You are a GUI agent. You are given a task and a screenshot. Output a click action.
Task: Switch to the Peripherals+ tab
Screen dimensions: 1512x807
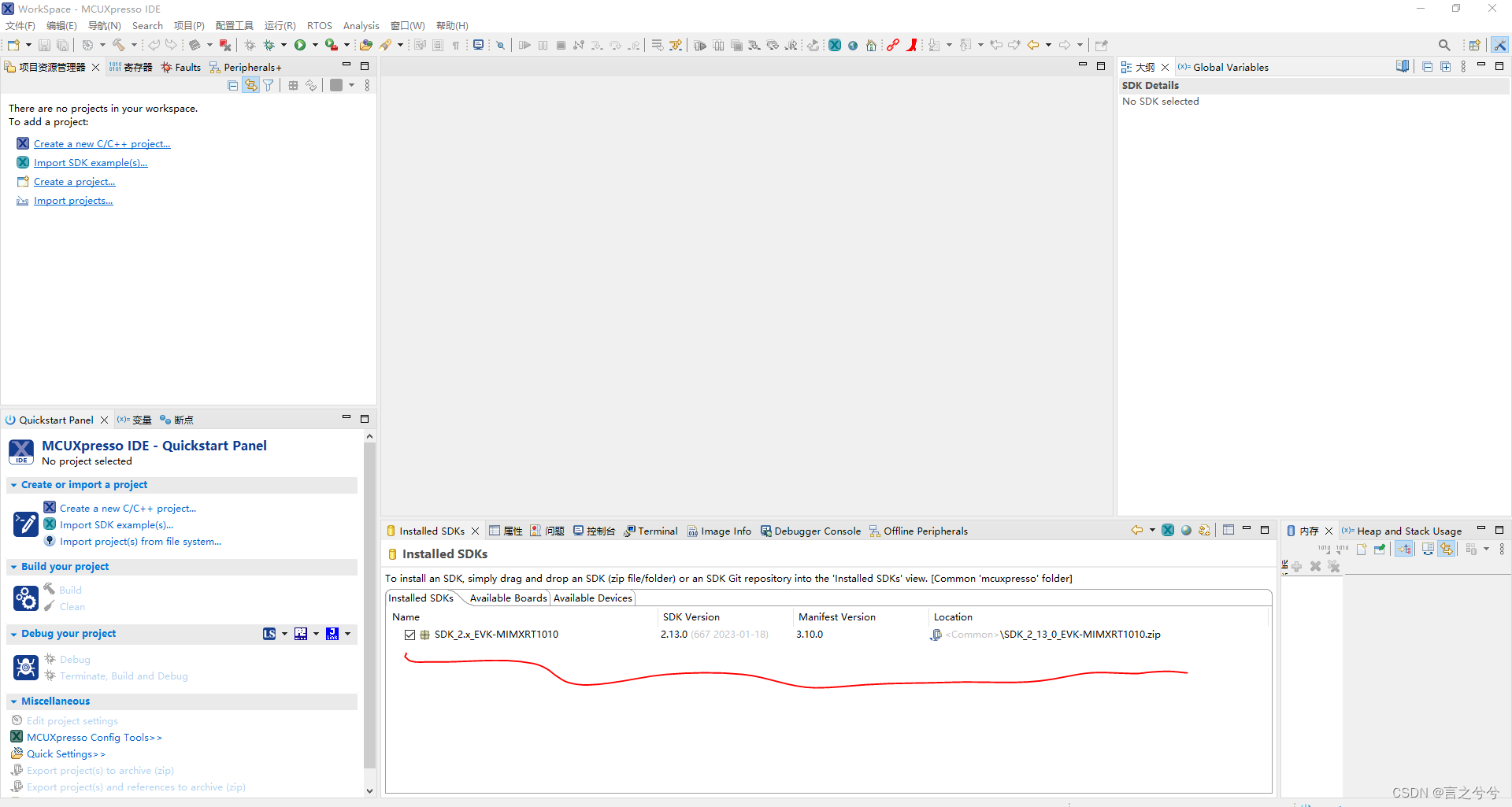point(245,67)
